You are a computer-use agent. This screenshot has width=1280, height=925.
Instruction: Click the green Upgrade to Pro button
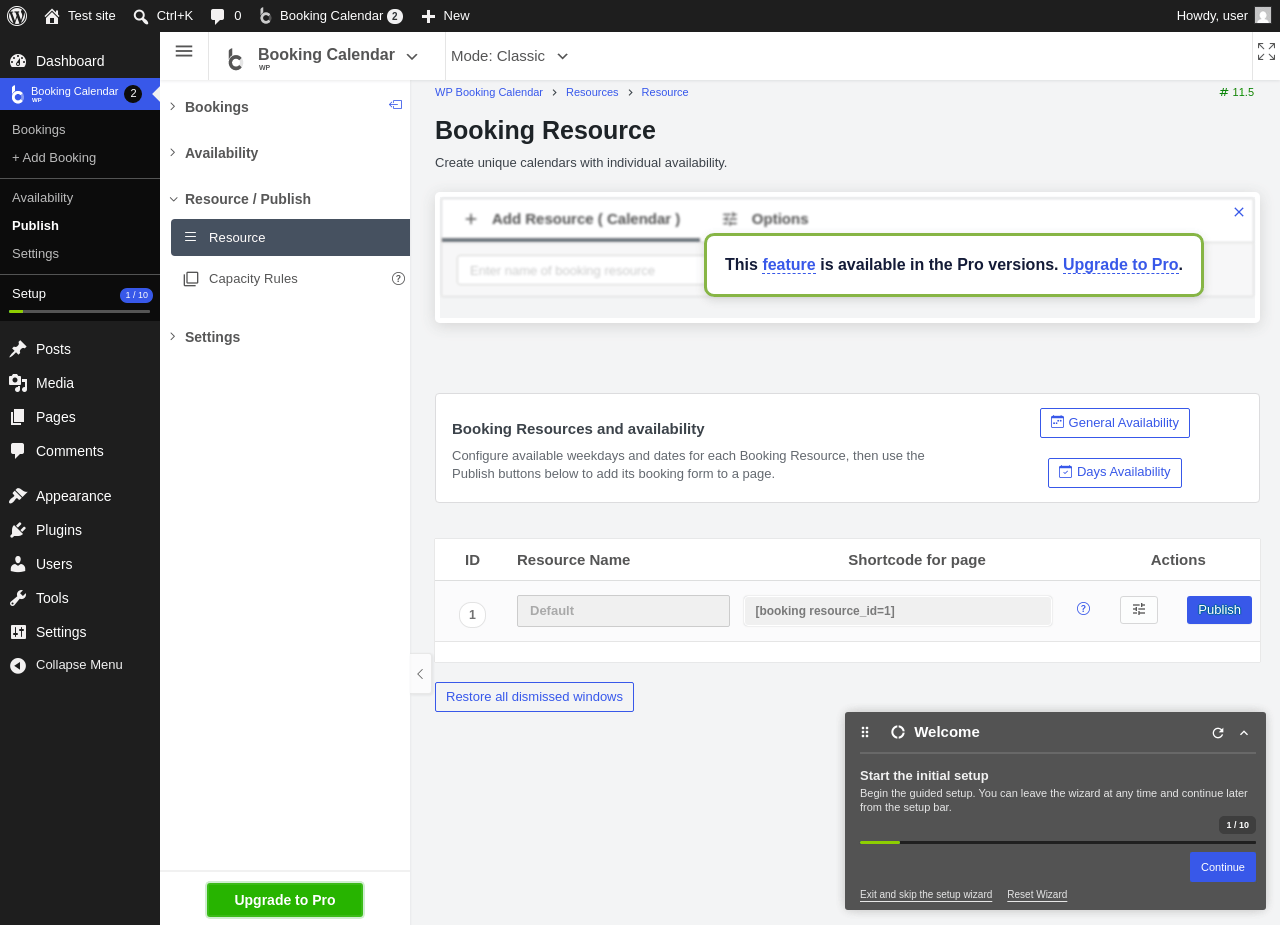(285, 900)
